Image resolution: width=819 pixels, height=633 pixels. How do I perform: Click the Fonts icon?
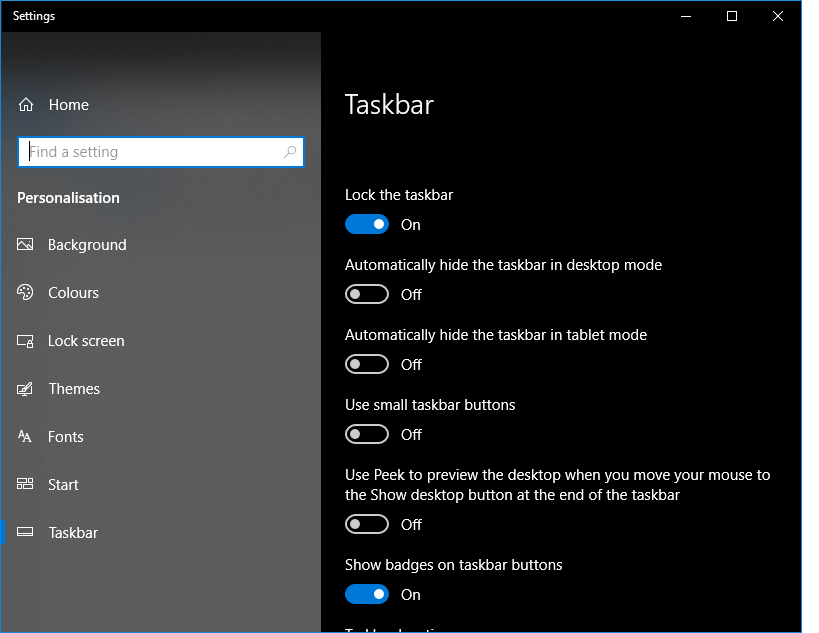click(x=26, y=437)
